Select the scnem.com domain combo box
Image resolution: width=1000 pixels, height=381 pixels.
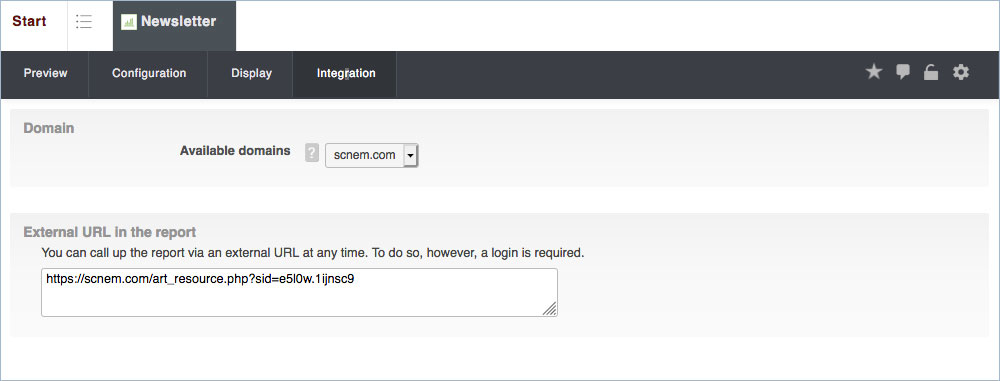372,155
